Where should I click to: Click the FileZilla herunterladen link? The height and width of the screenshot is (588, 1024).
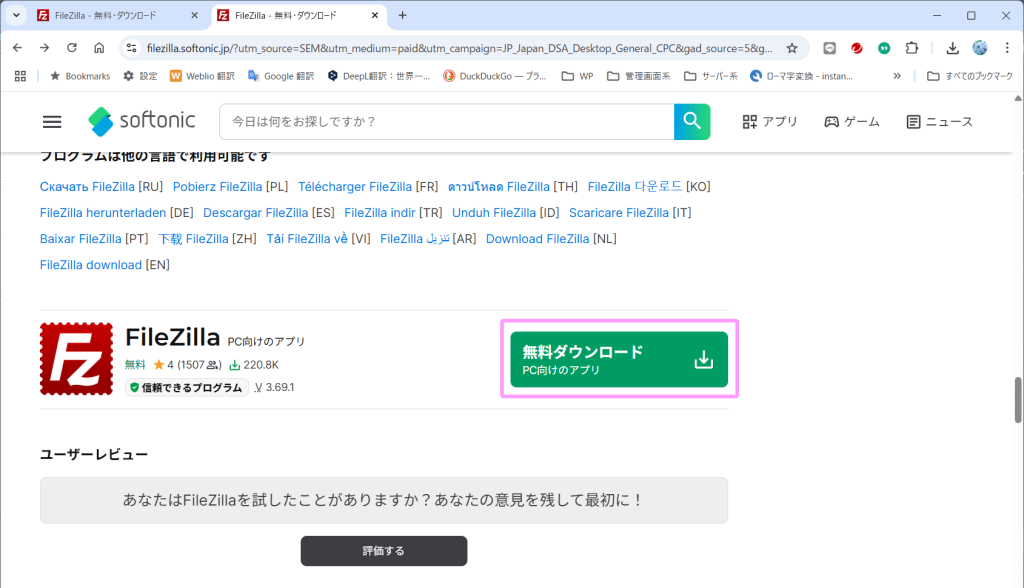point(103,213)
